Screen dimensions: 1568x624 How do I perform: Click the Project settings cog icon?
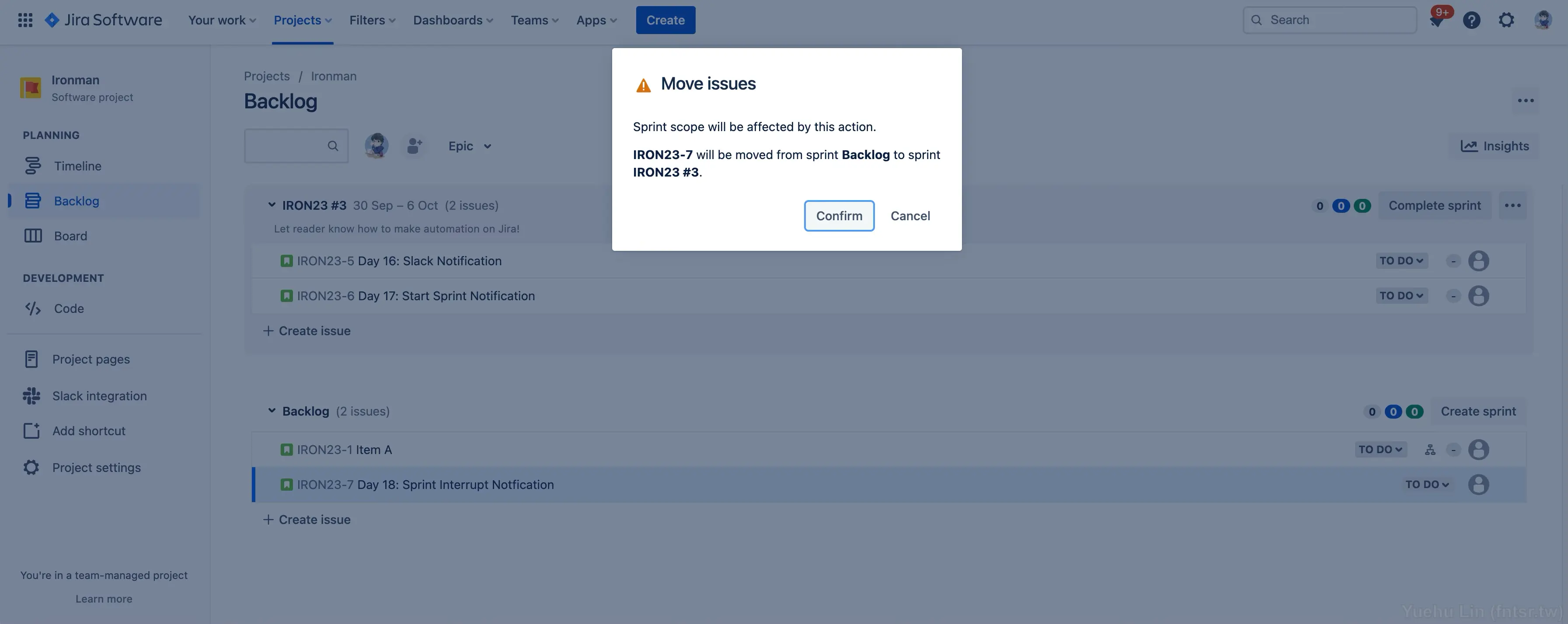(x=31, y=467)
